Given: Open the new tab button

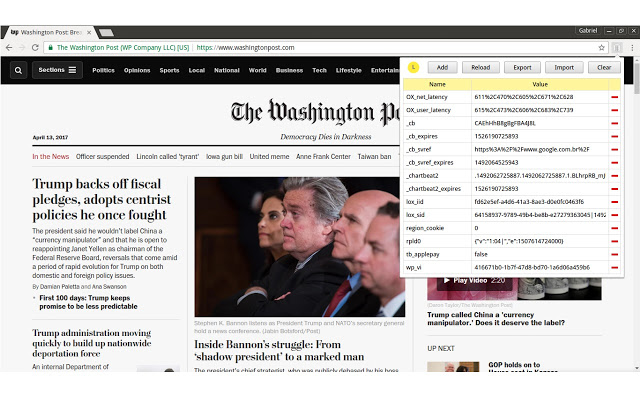Looking at the screenshot, I should click(106, 33).
